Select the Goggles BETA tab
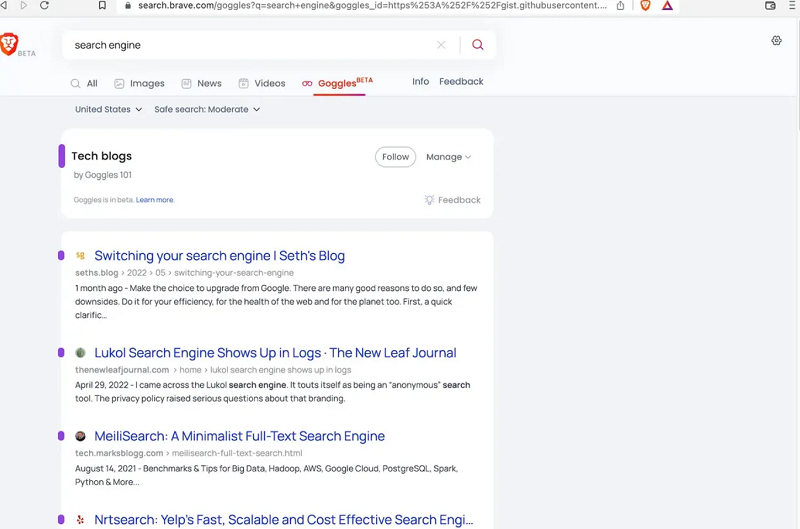The width and height of the screenshot is (800, 529). tap(337, 83)
